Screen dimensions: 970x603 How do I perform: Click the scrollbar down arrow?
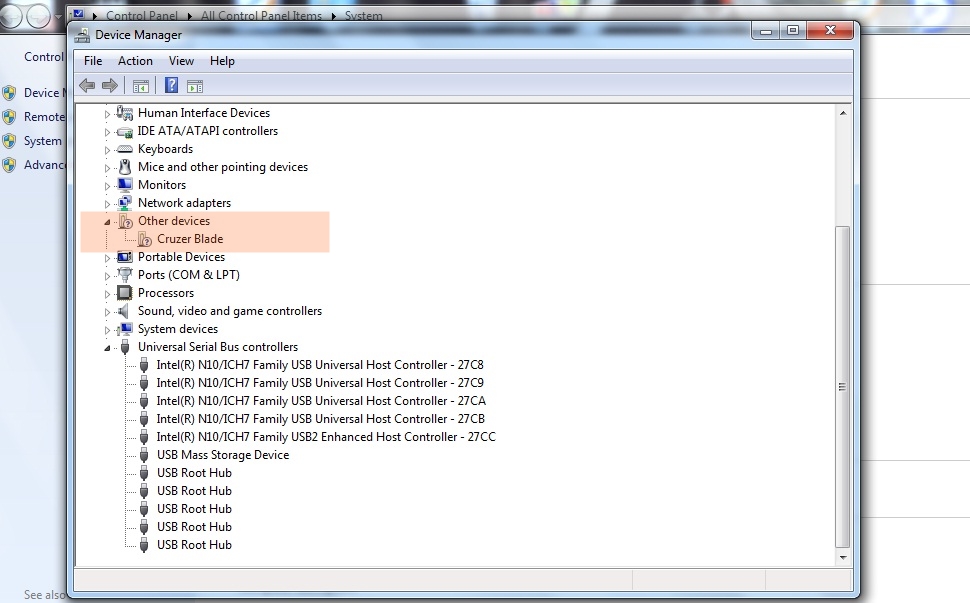tap(843, 557)
